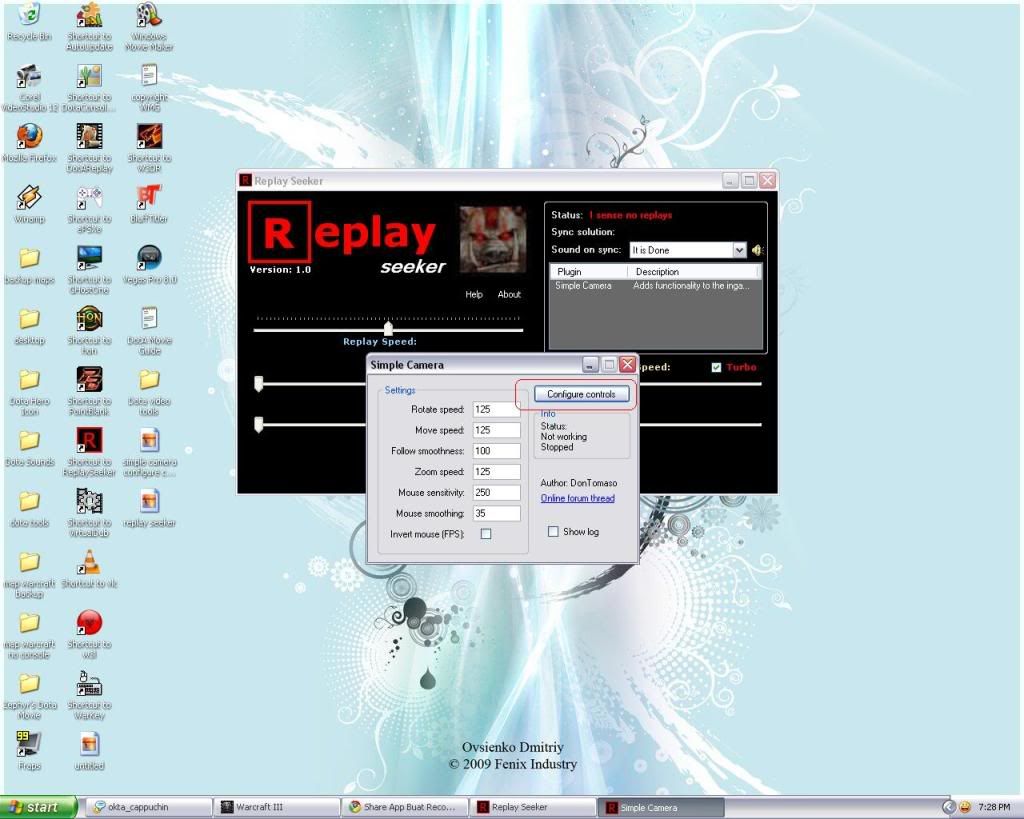Focus the Follow smoothness input field
The height and width of the screenshot is (819, 1024).
[x=496, y=451]
